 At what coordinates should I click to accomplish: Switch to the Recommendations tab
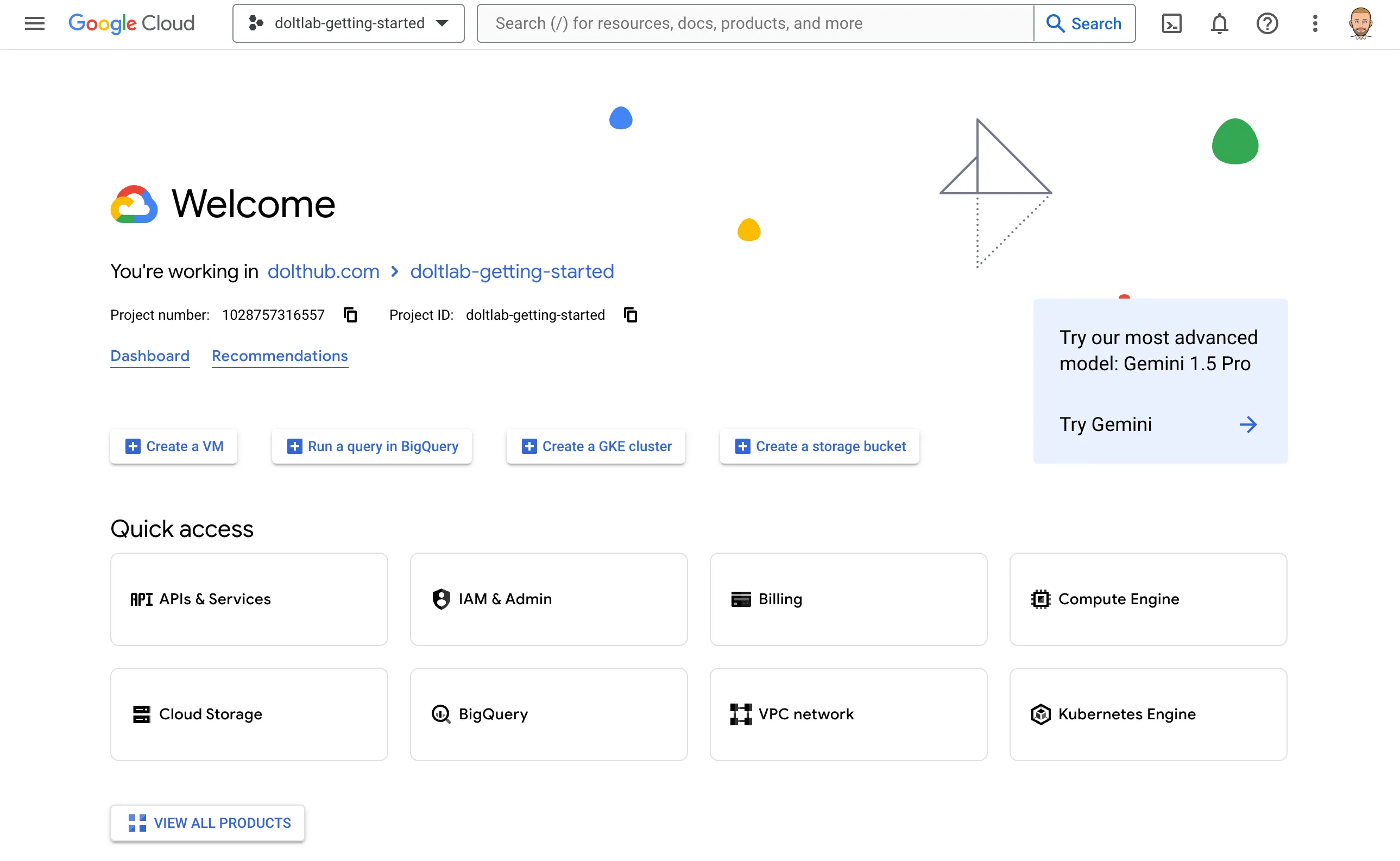(280, 356)
